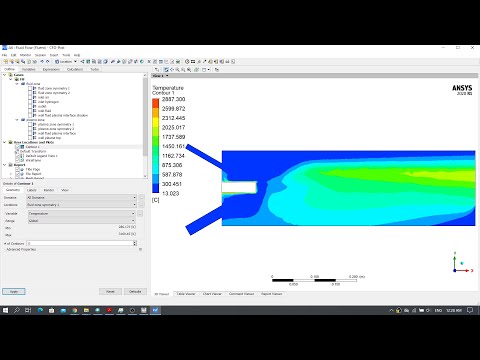Open the Timestep Selector clock icon
The width and height of the screenshot is (480, 360).
187,62
